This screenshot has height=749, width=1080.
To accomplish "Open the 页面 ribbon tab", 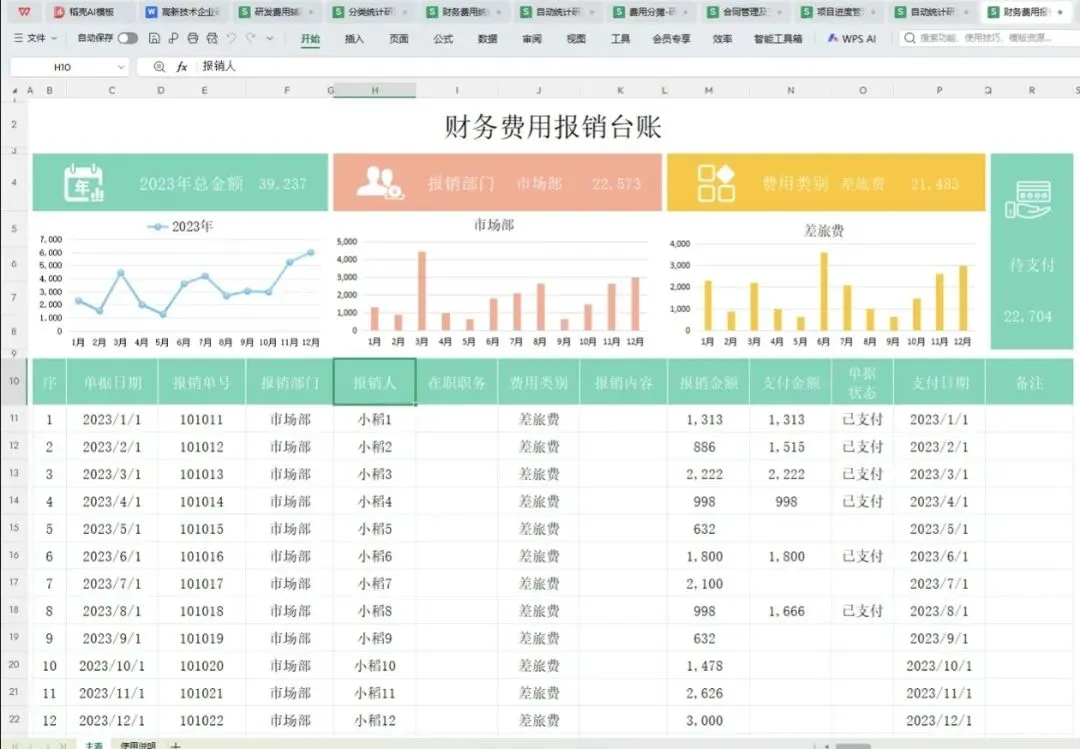I will tap(399, 39).
